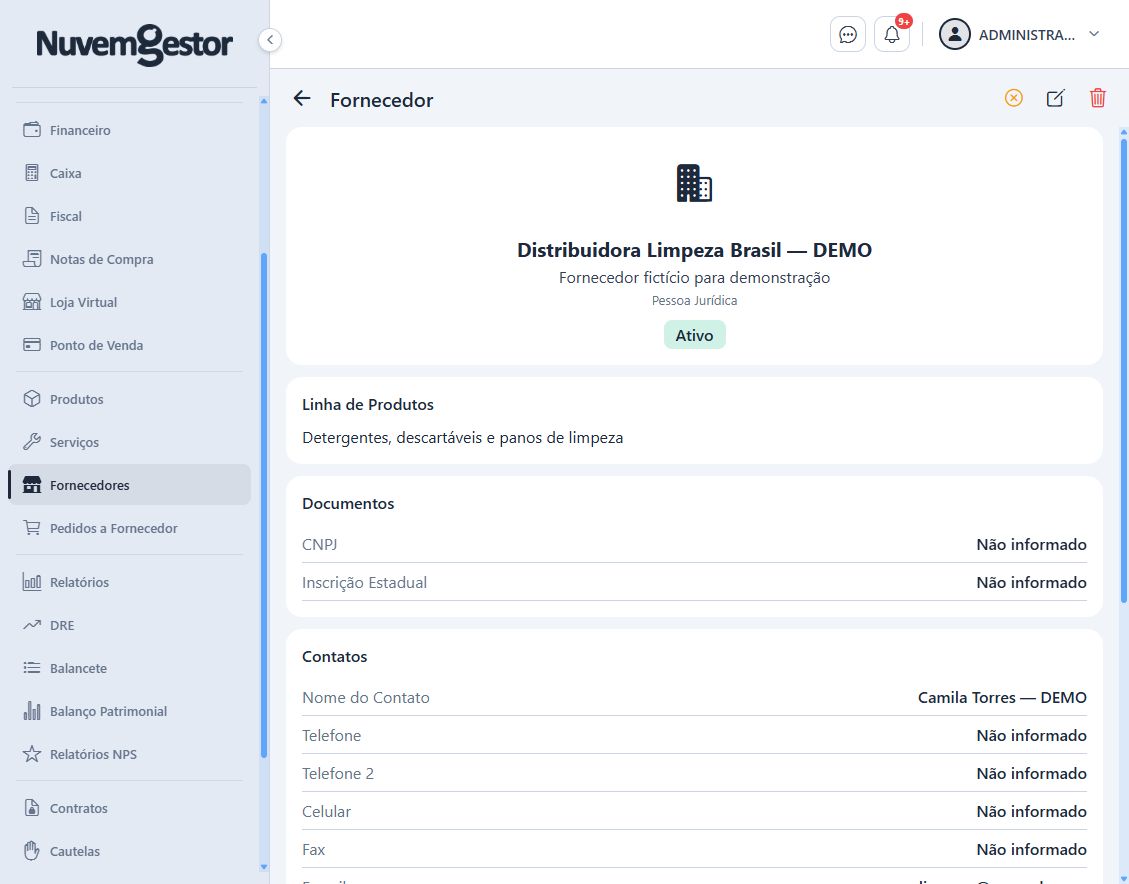Screen dimensions: 1129x884
Task: Open the Produtos box icon
Action: pos(32,399)
